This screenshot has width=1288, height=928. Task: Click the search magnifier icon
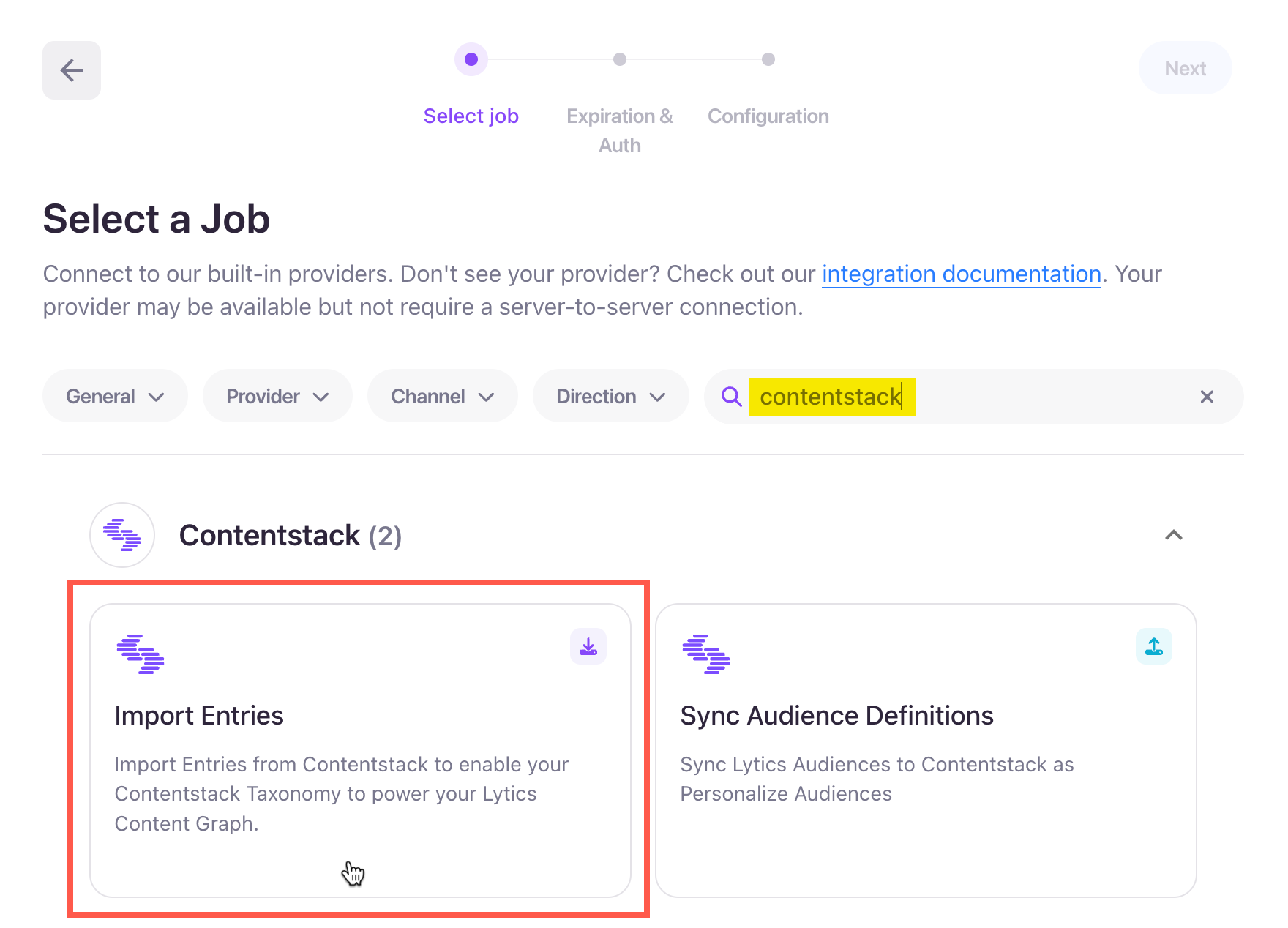tap(731, 397)
